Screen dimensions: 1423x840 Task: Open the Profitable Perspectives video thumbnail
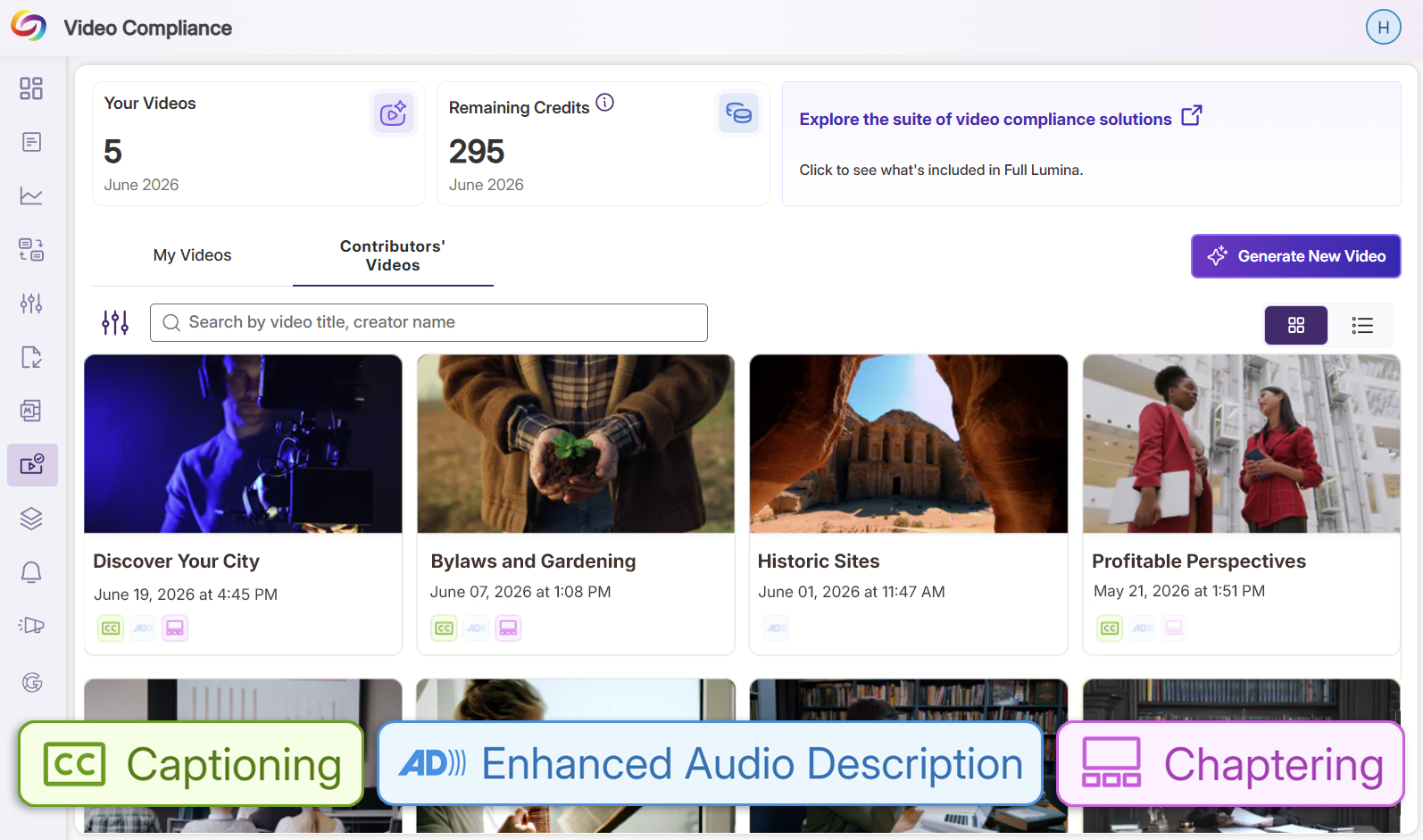coord(1242,444)
